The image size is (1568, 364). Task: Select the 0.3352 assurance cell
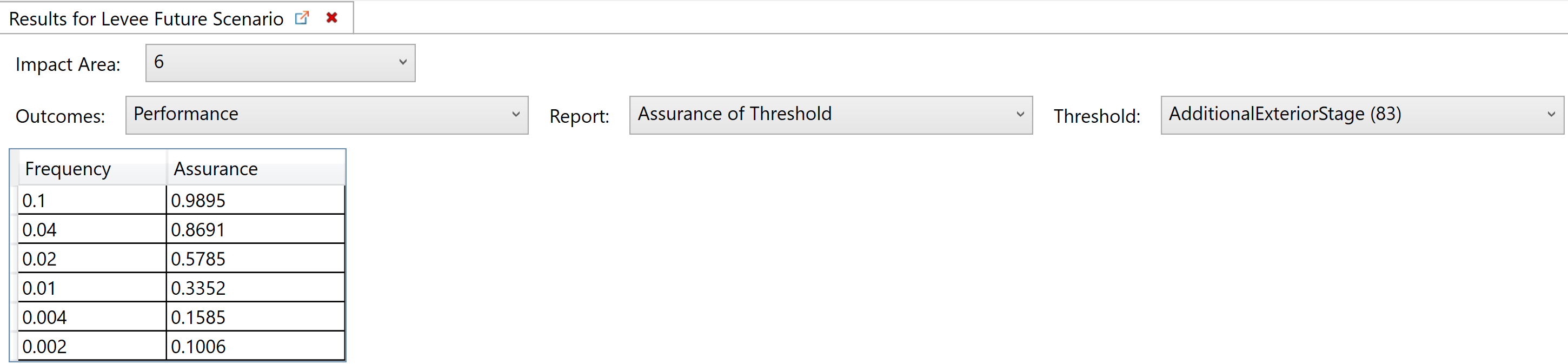point(255,287)
